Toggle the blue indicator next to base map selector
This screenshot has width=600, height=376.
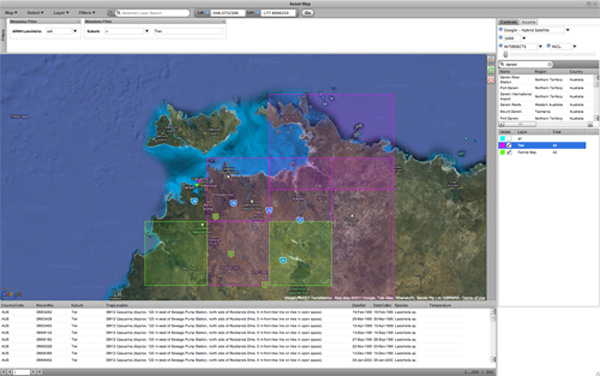point(501,29)
